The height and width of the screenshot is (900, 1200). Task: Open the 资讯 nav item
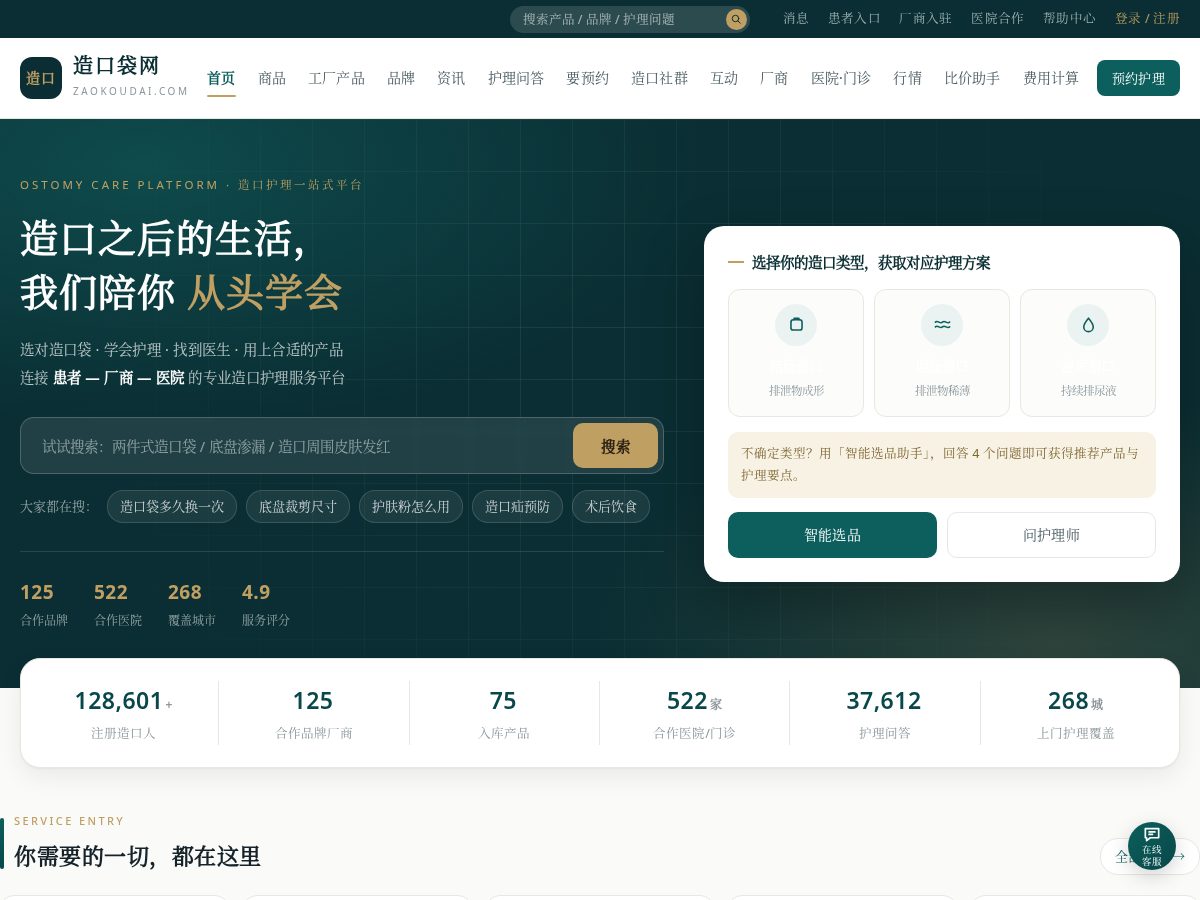click(451, 78)
